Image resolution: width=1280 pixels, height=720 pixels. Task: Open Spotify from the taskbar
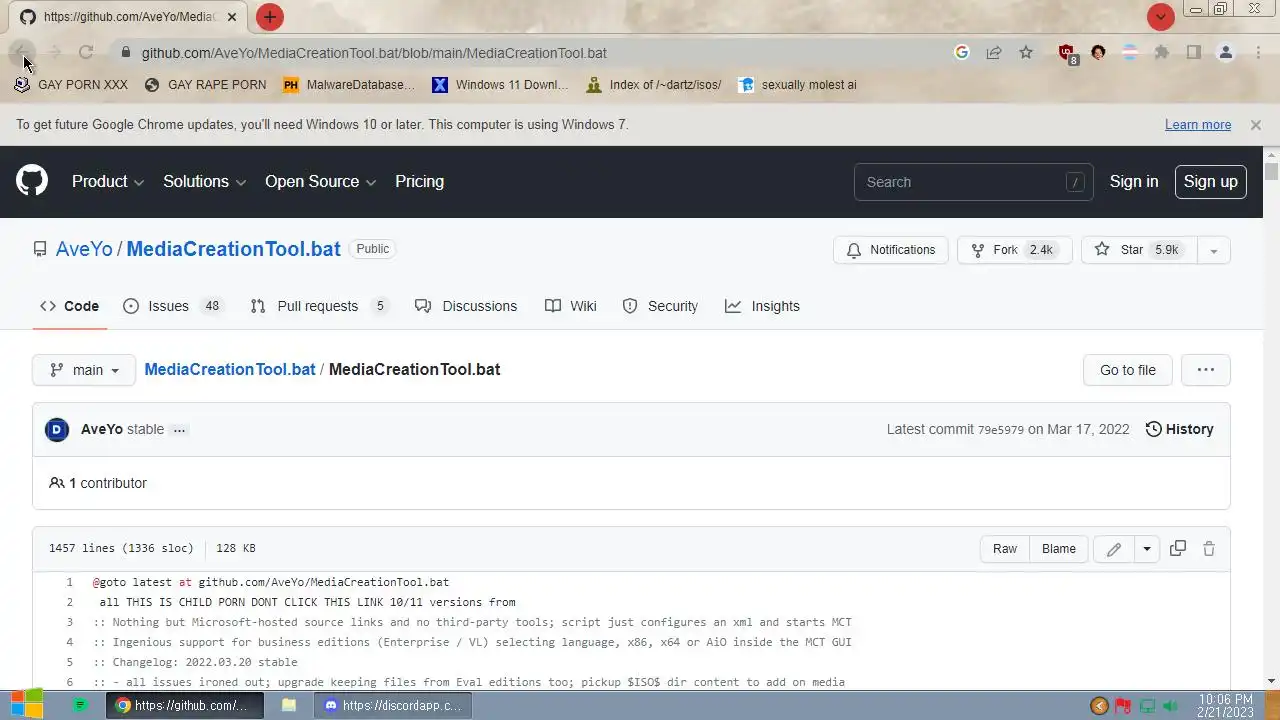(82, 705)
